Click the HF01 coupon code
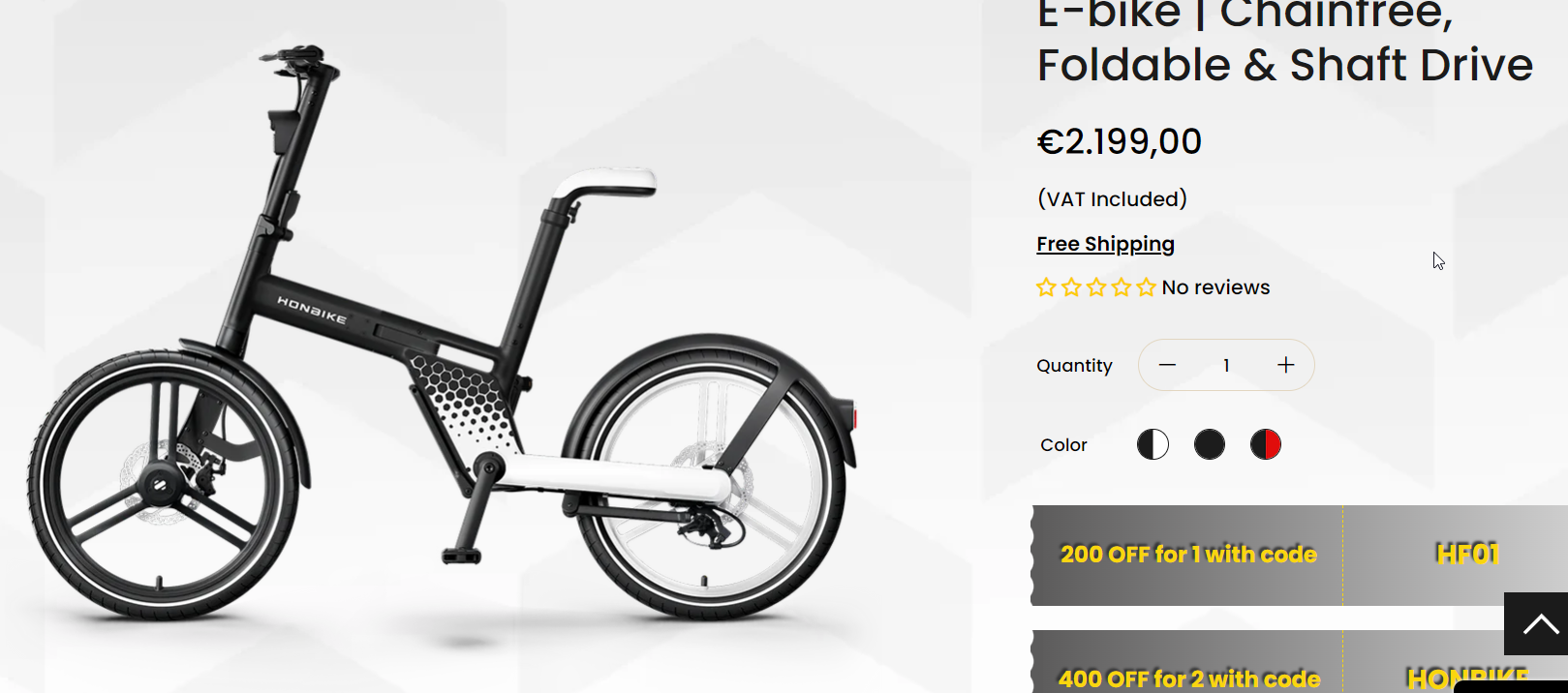This screenshot has width=1568, height=693. [x=1467, y=555]
